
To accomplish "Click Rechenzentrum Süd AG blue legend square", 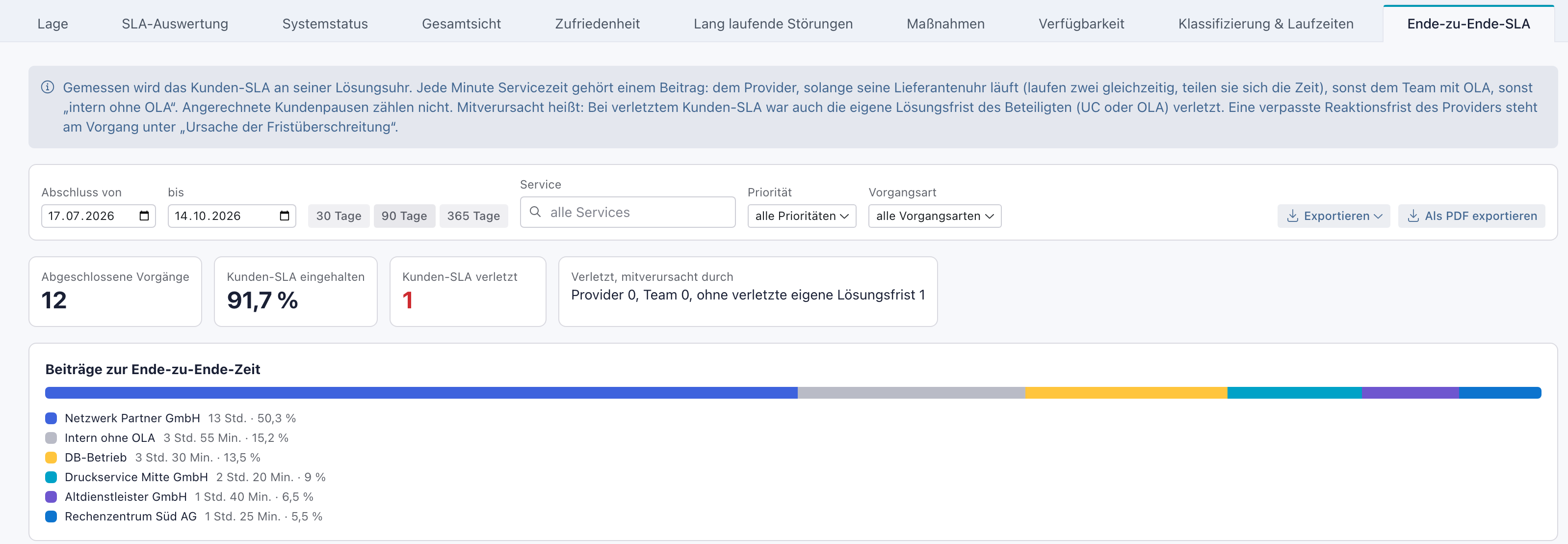I will (51, 516).
